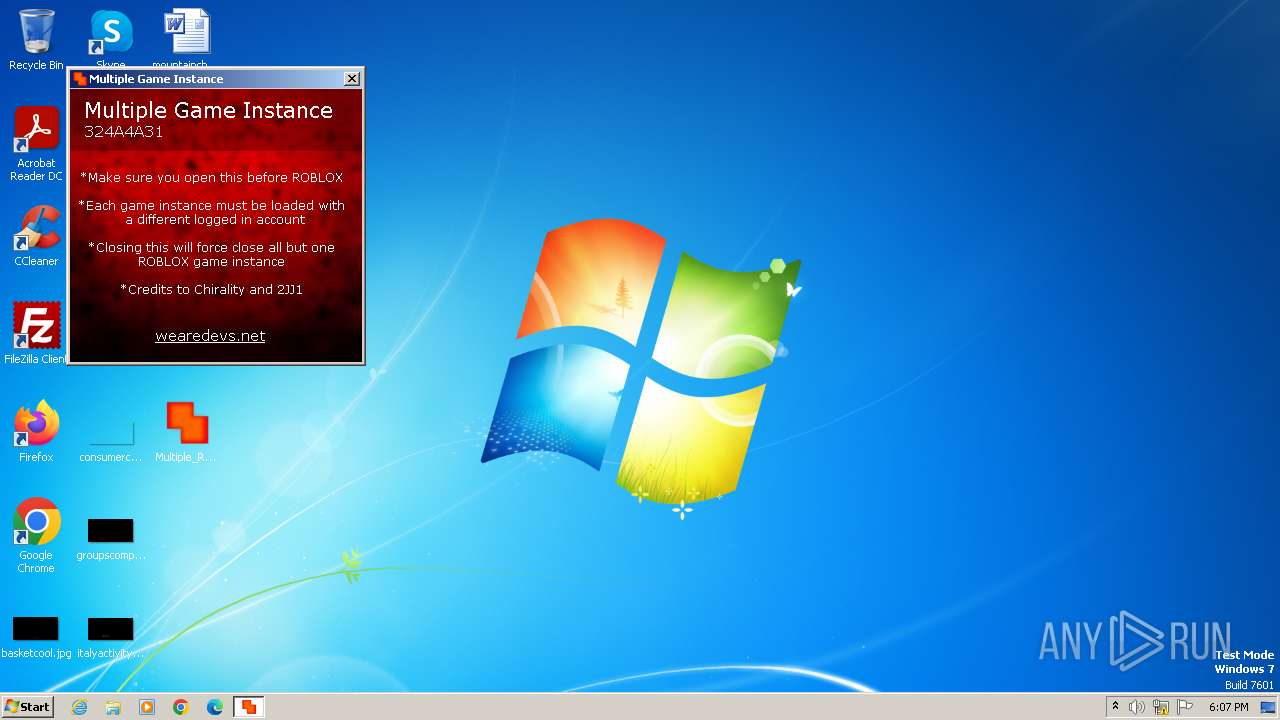Open Acrobat Reader DC shortcut
1280x720 pixels.
coord(36,144)
